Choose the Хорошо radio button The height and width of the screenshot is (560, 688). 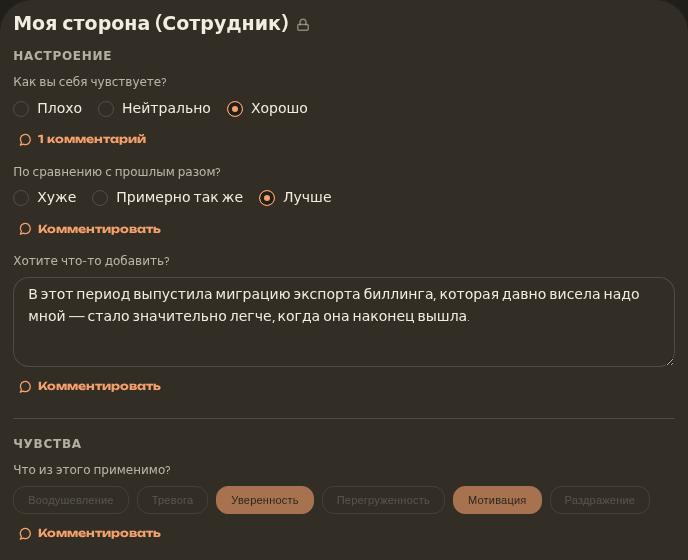click(x=235, y=109)
